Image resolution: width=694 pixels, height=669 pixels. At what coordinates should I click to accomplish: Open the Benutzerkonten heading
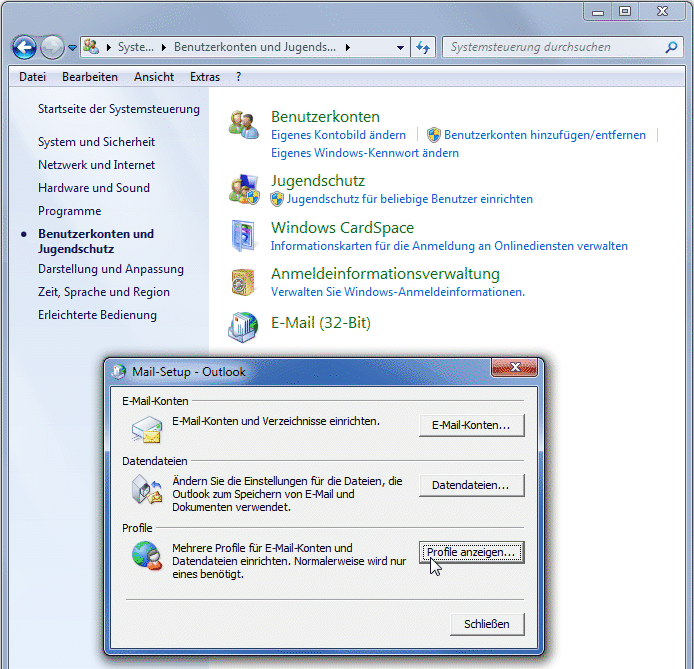[x=325, y=117]
